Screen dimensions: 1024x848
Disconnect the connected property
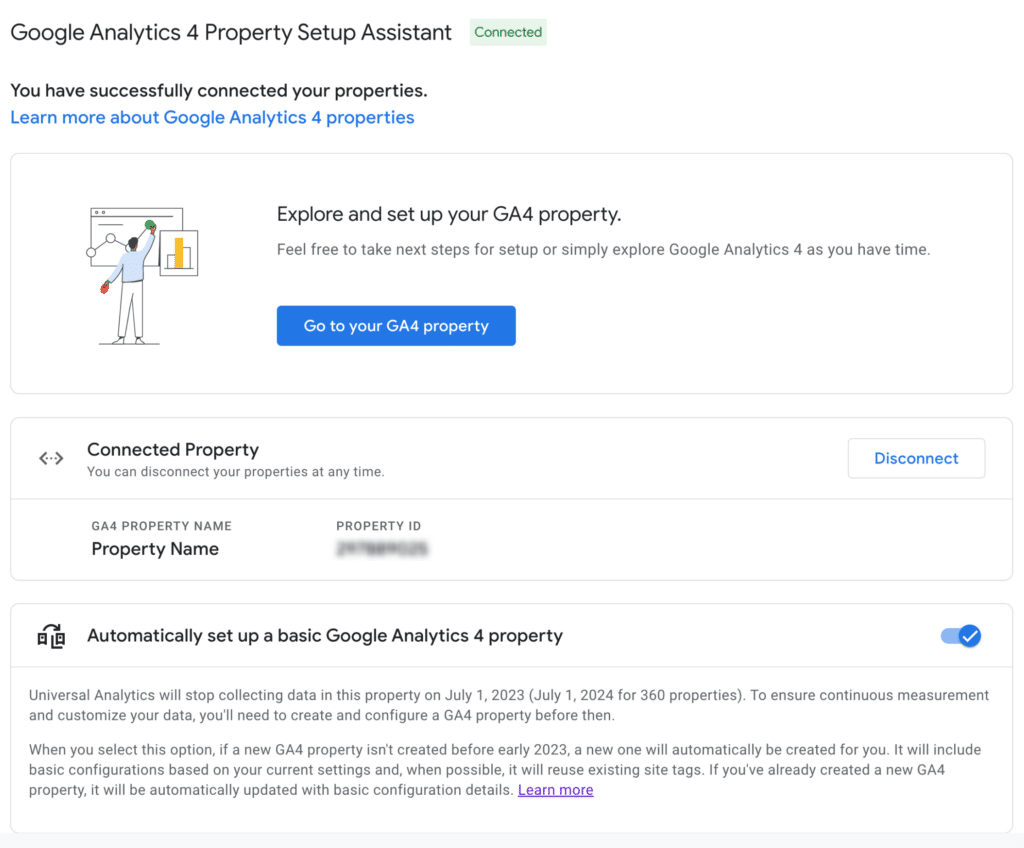916,458
